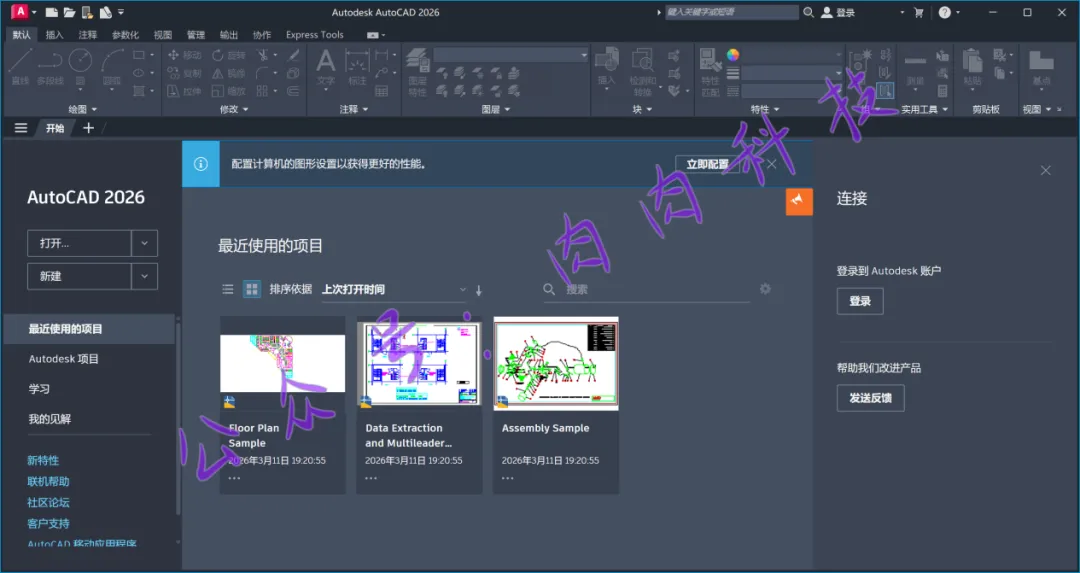The image size is (1080, 573).
Task: Open the 联机帮助 link
Action: tap(48, 481)
